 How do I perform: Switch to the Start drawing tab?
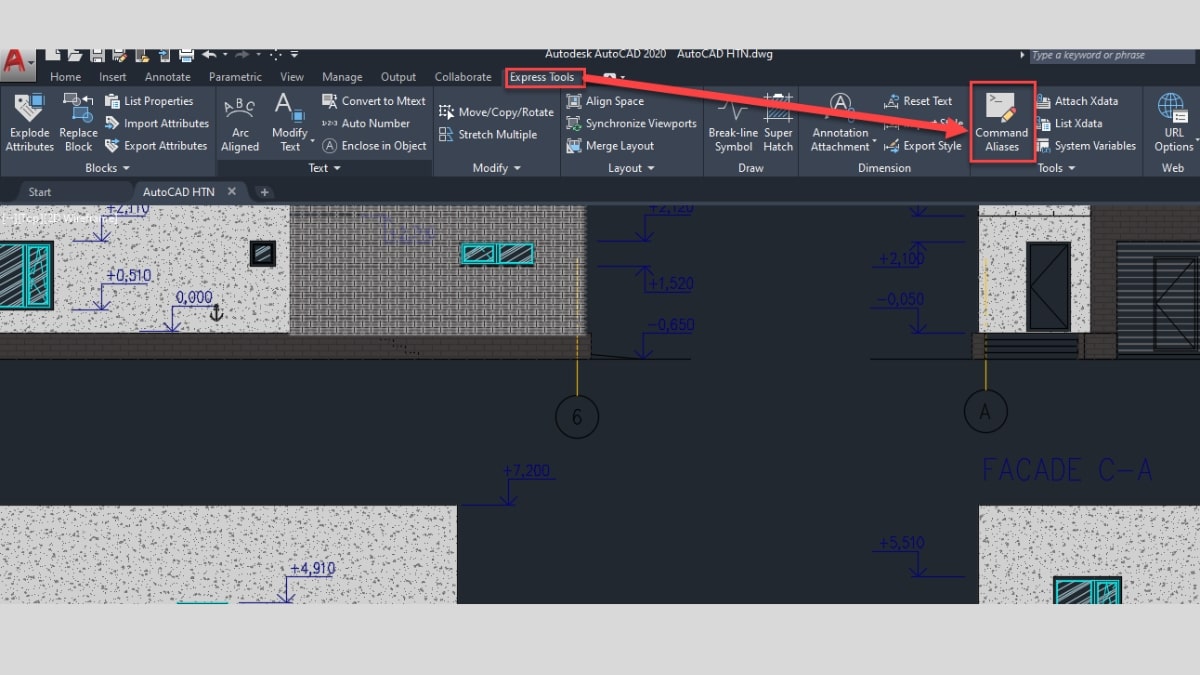(40, 192)
